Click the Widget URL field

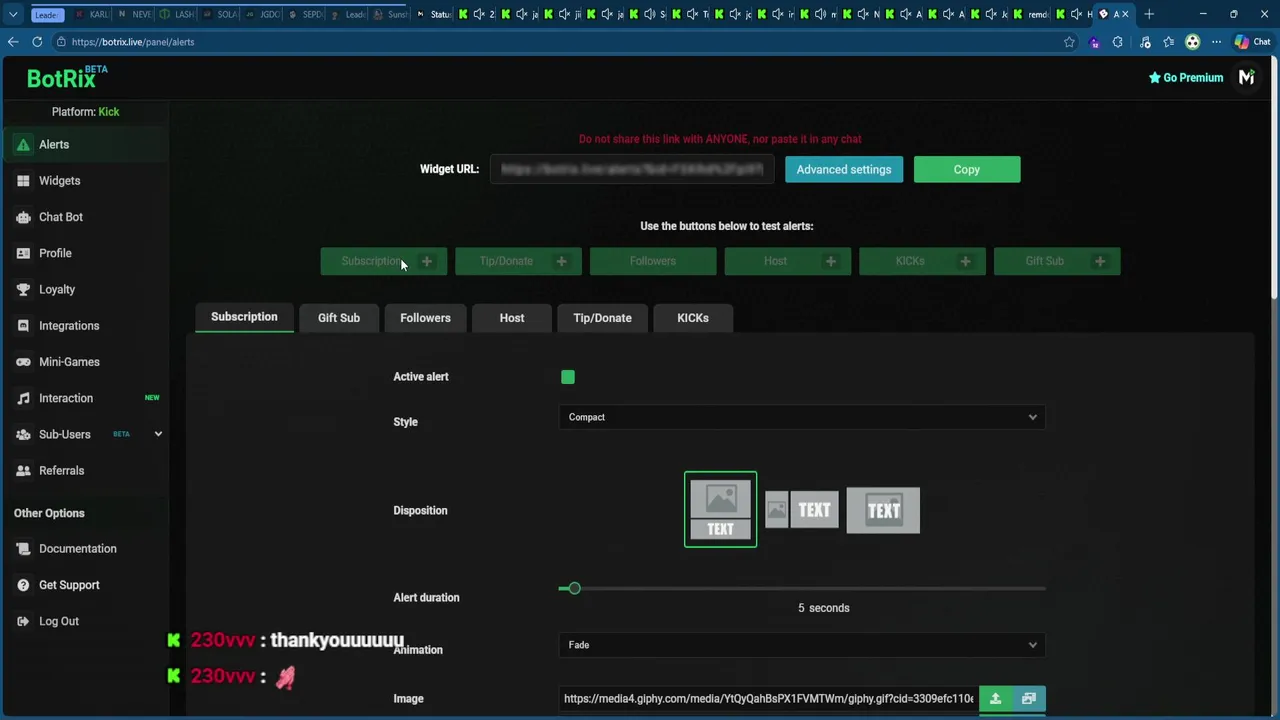coord(632,169)
